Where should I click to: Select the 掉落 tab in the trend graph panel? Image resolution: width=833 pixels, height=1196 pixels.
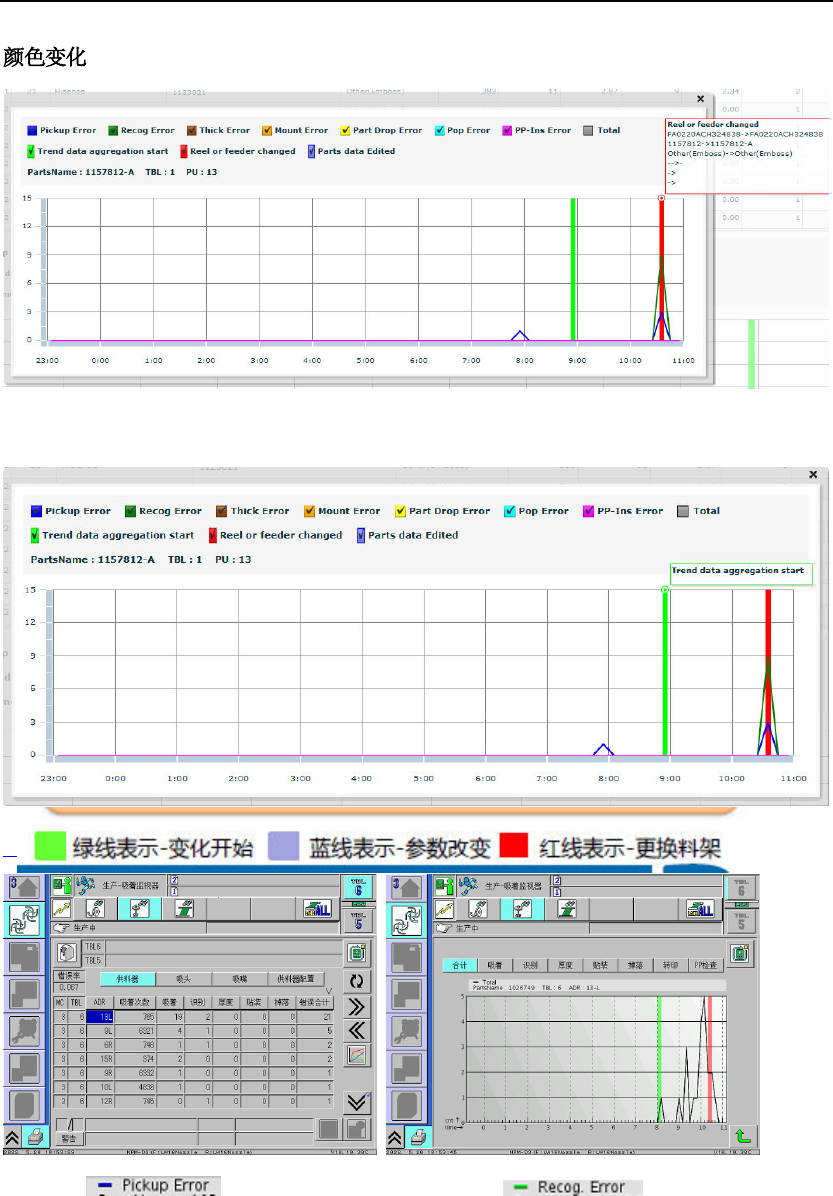coord(635,965)
